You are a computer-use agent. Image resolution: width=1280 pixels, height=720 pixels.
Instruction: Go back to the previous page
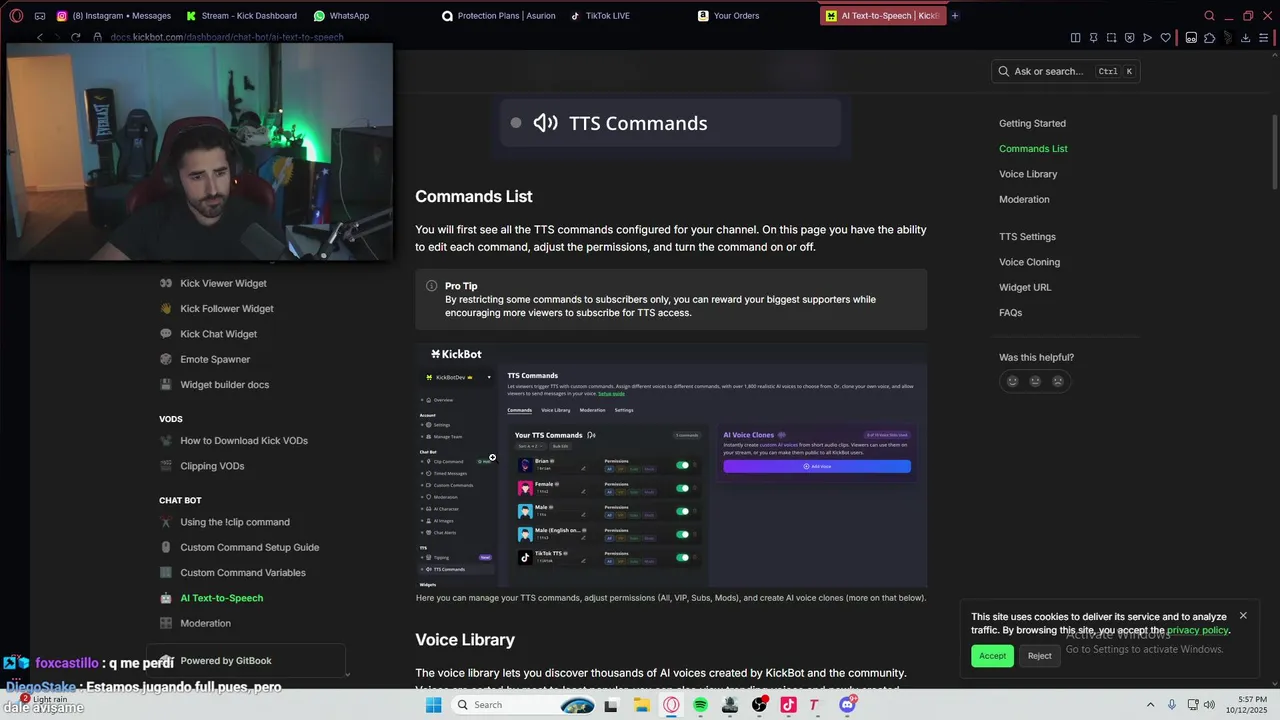point(40,37)
